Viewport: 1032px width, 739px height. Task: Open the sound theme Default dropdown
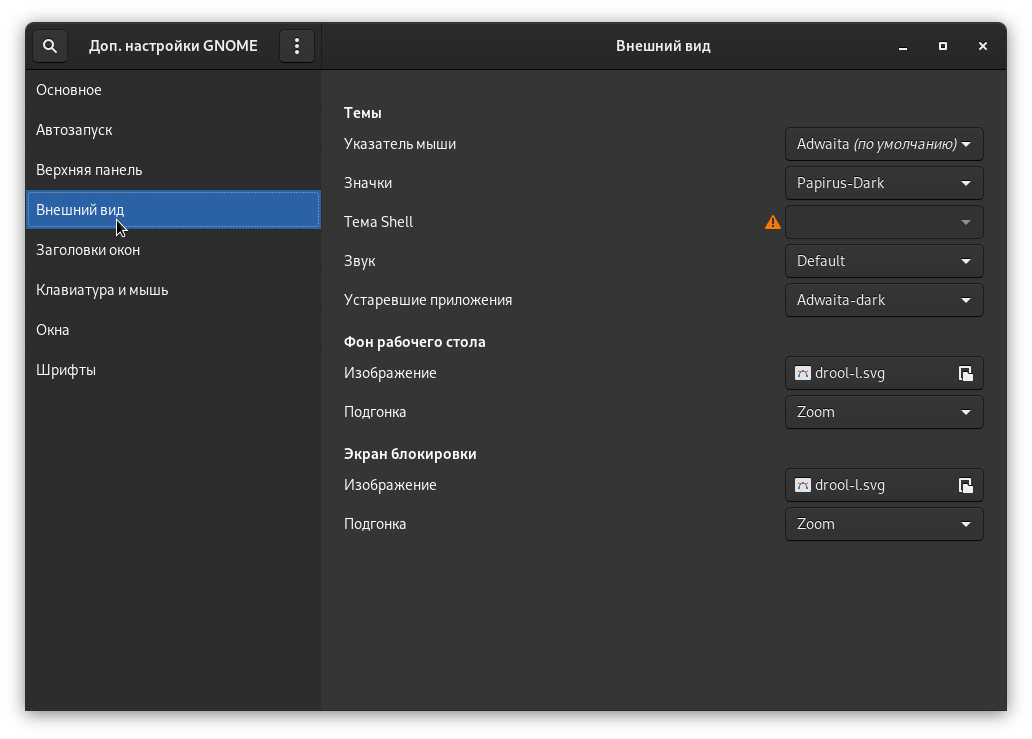(884, 261)
